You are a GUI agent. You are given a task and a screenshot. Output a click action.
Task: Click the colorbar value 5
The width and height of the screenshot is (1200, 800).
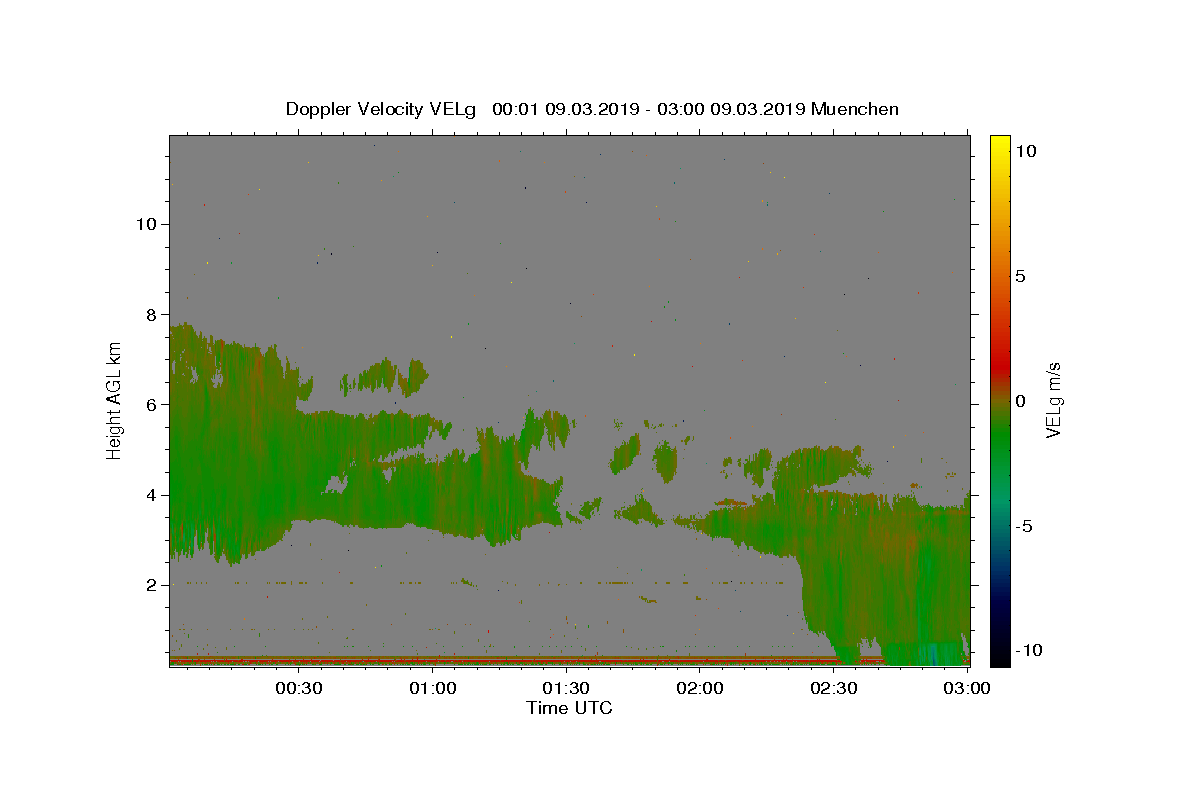point(1021,276)
